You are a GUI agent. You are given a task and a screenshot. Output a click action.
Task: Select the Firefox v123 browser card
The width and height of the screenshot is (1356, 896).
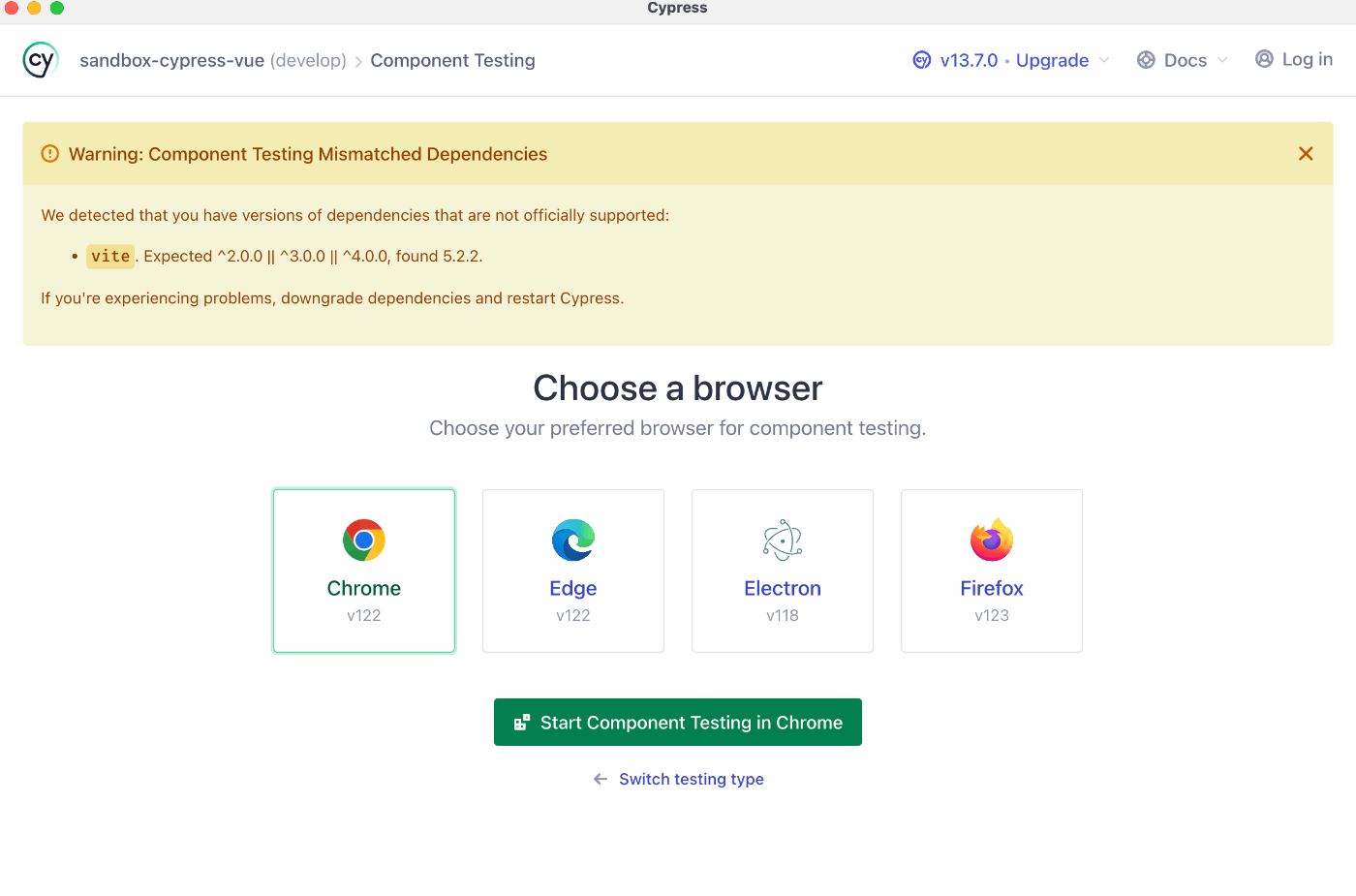pos(992,571)
